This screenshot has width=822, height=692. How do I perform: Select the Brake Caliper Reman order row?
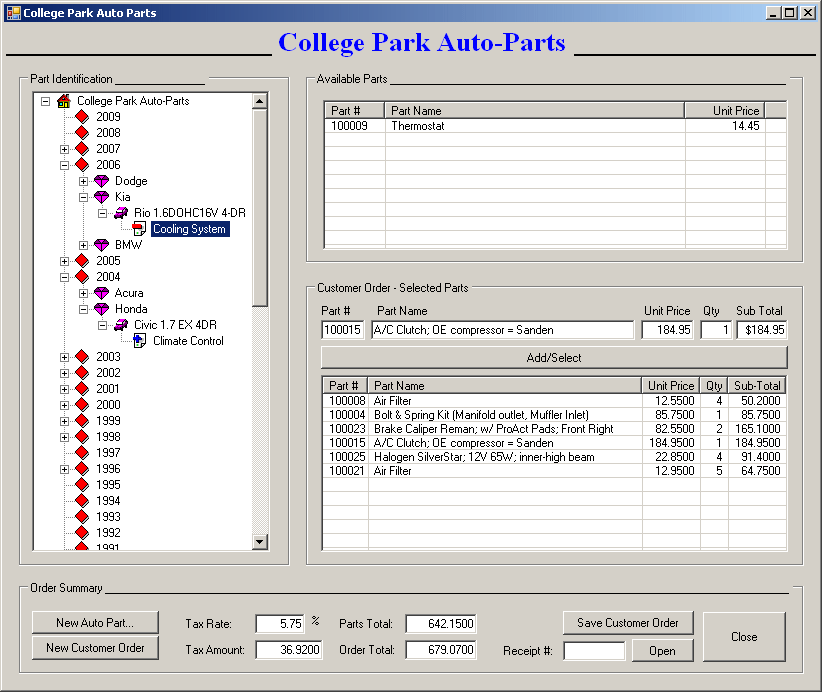pos(554,429)
